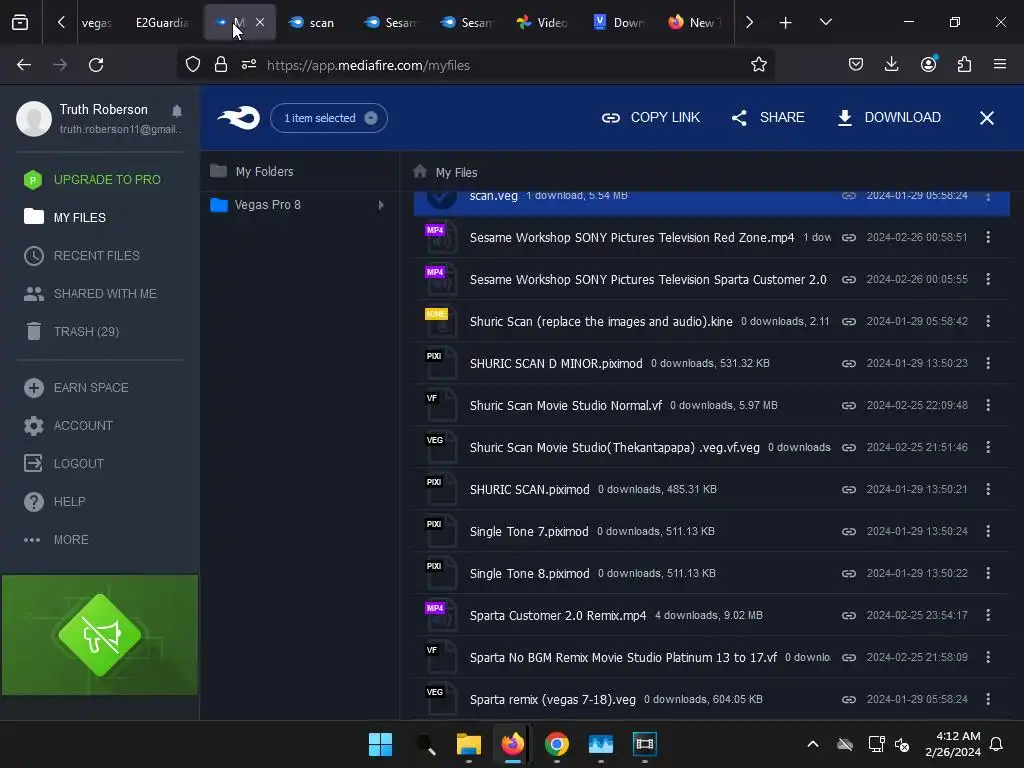Click the My Files home breadcrumb icon
This screenshot has height=768, width=1024.
[420, 172]
